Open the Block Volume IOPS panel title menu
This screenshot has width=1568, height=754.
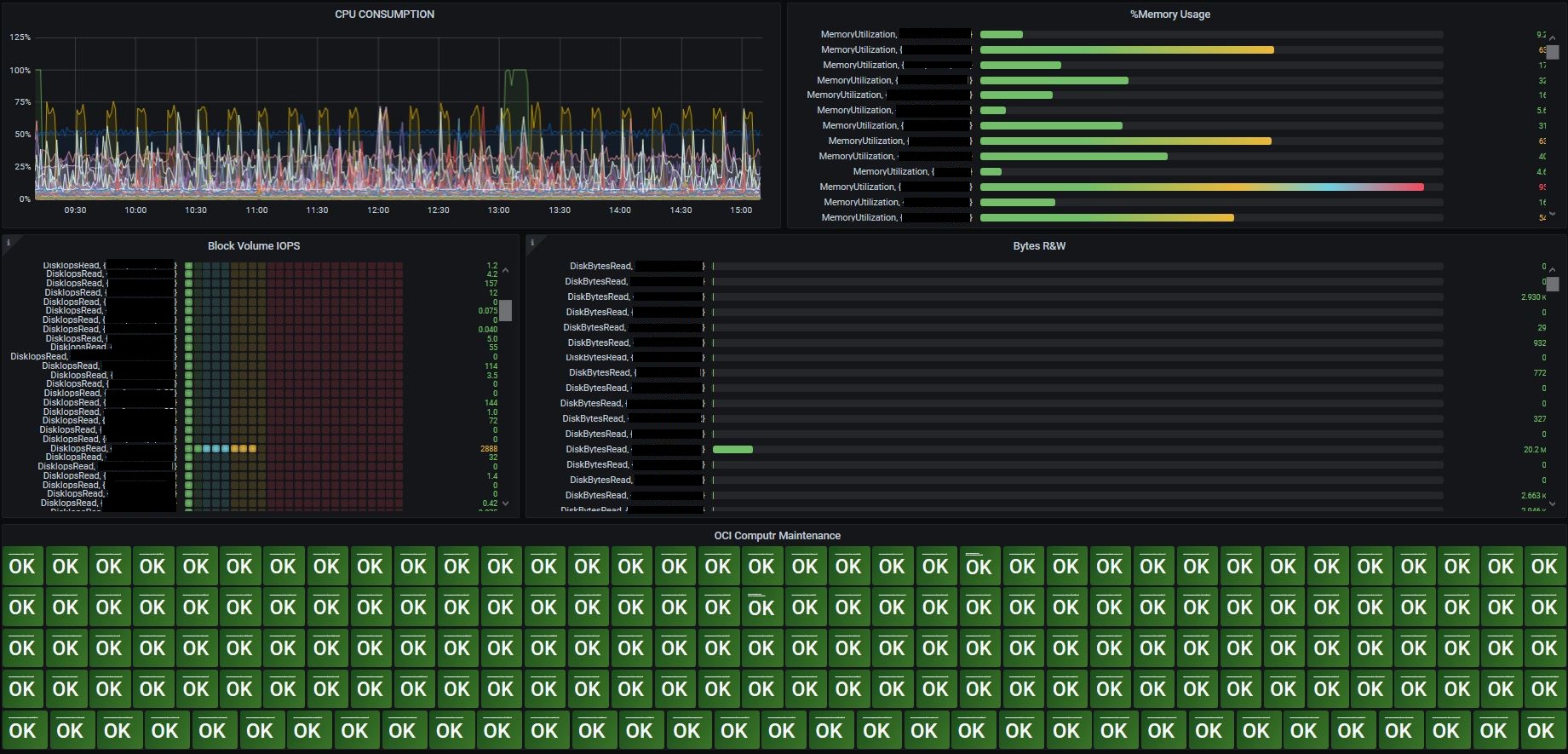[254, 246]
